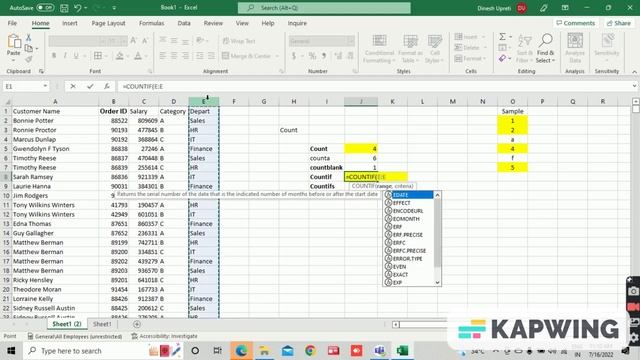
Task: Open the View tab
Action: (x=242, y=23)
